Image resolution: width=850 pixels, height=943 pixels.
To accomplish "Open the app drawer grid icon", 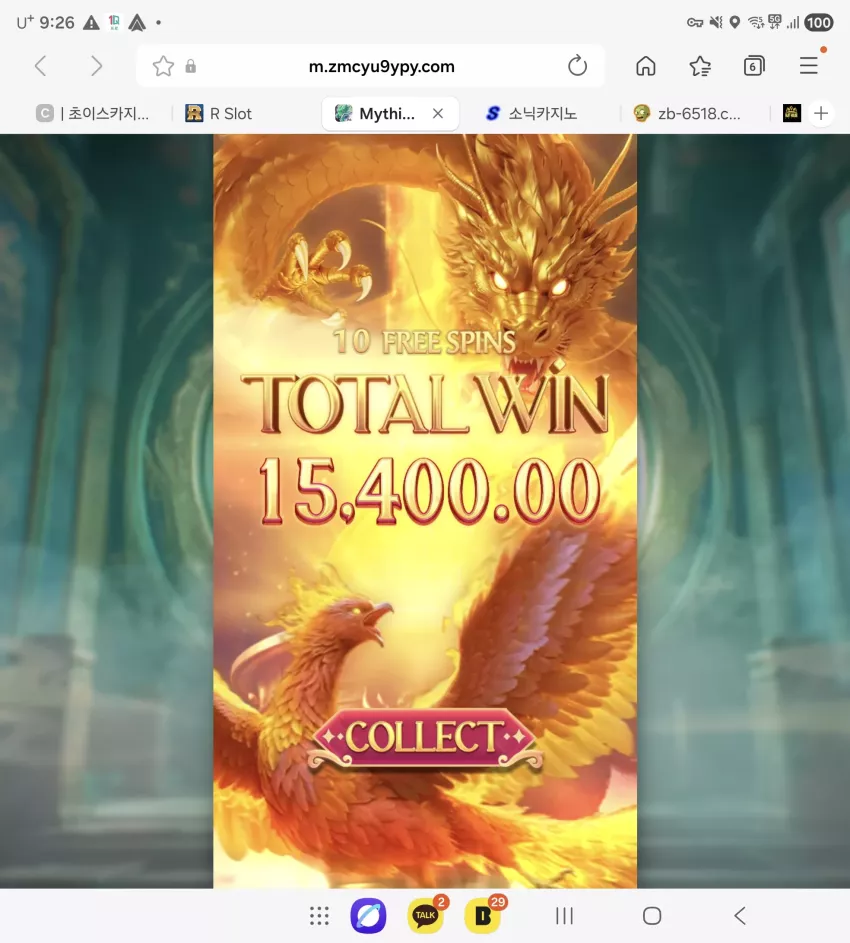I will pyautogui.click(x=319, y=916).
